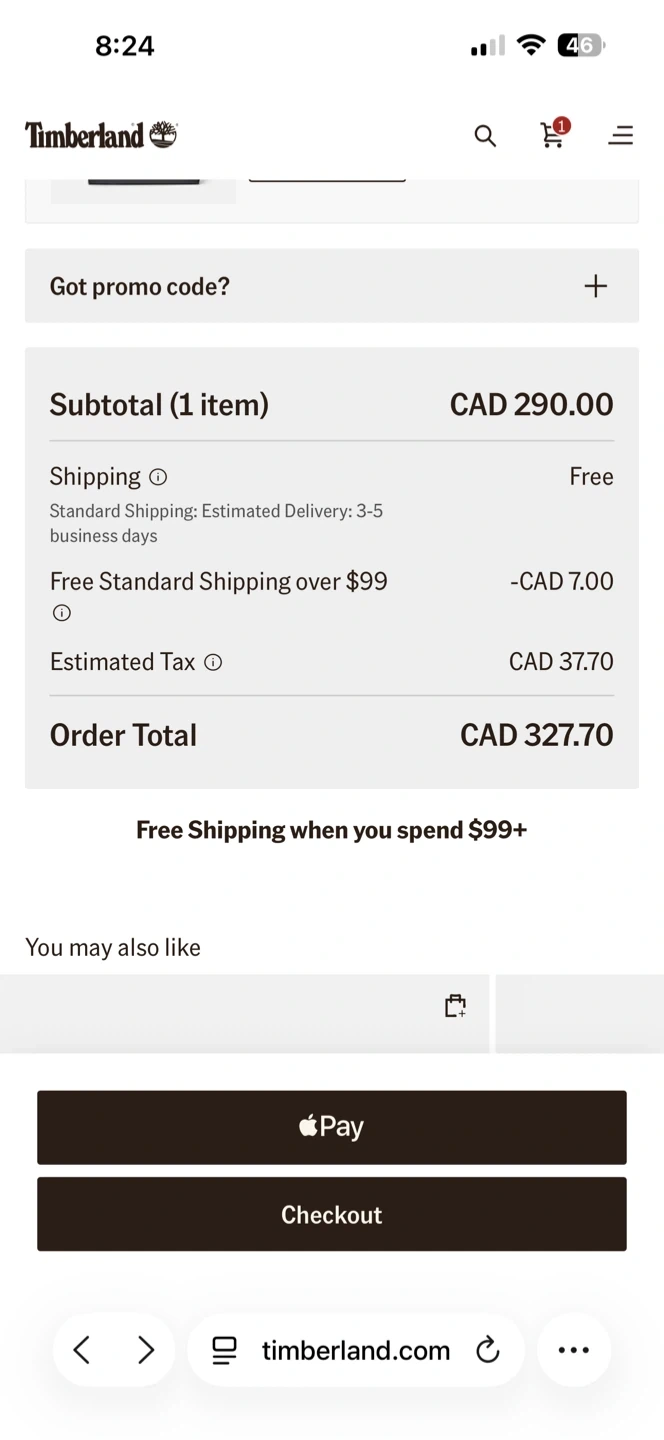Tap the product thumbnail in cart
The image size is (664, 1440).
click(143, 190)
